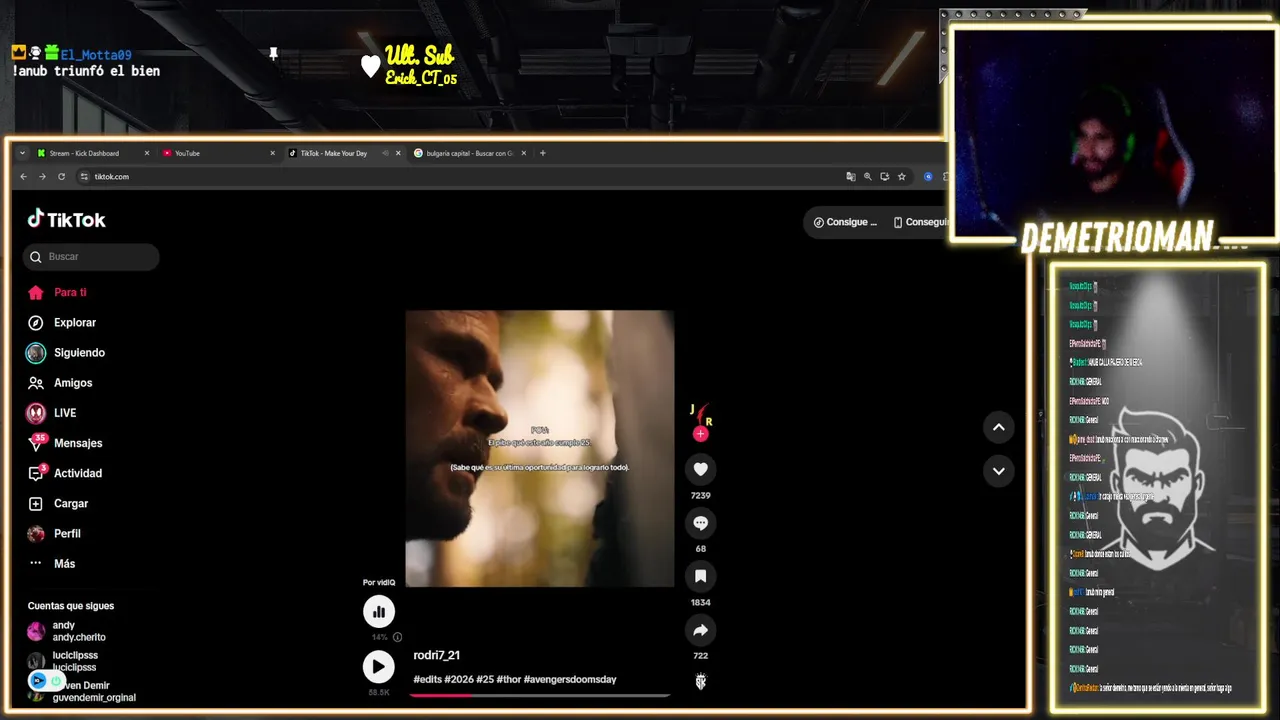Click the vidIQ play button above 58.5K
1280x720 pixels.
pos(378,667)
